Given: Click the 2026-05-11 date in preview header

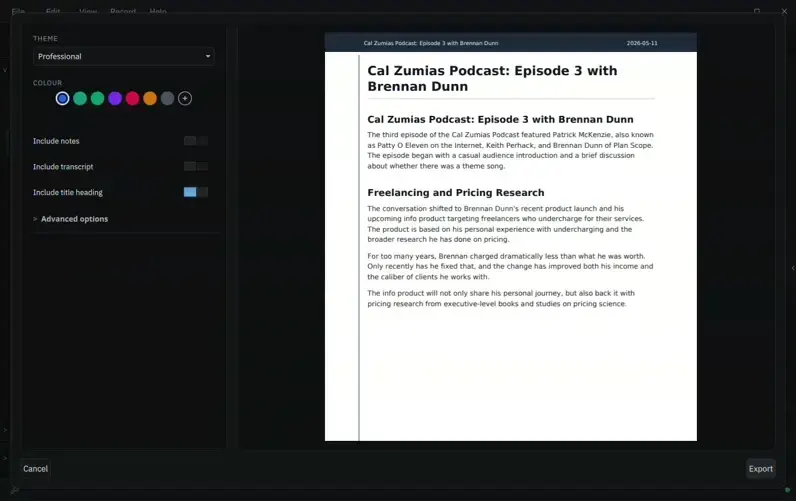Looking at the screenshot, I should pyautogui.click(x=642, y=43).
